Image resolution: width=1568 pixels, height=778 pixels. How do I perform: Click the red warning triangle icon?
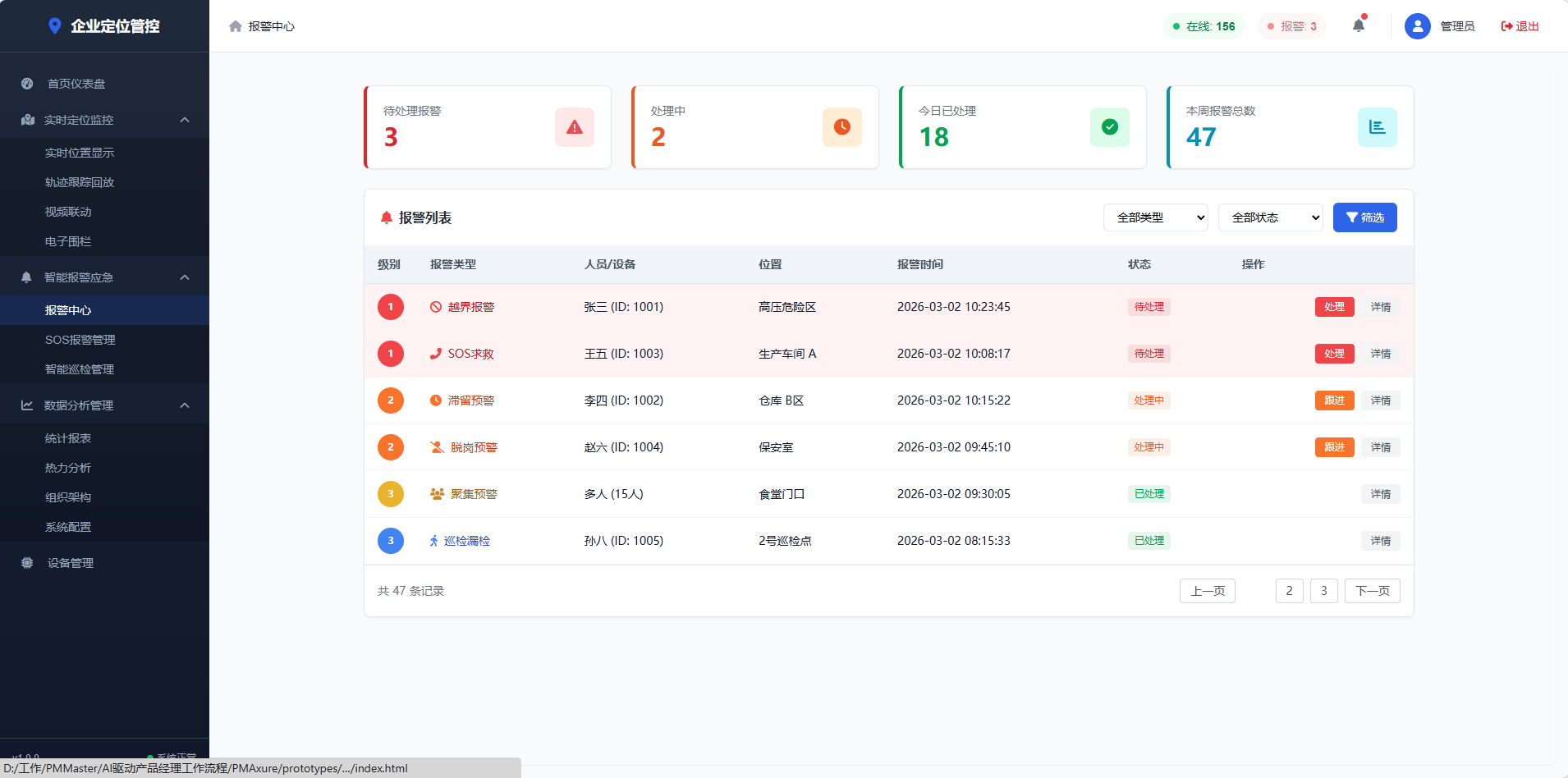(575, 127)
